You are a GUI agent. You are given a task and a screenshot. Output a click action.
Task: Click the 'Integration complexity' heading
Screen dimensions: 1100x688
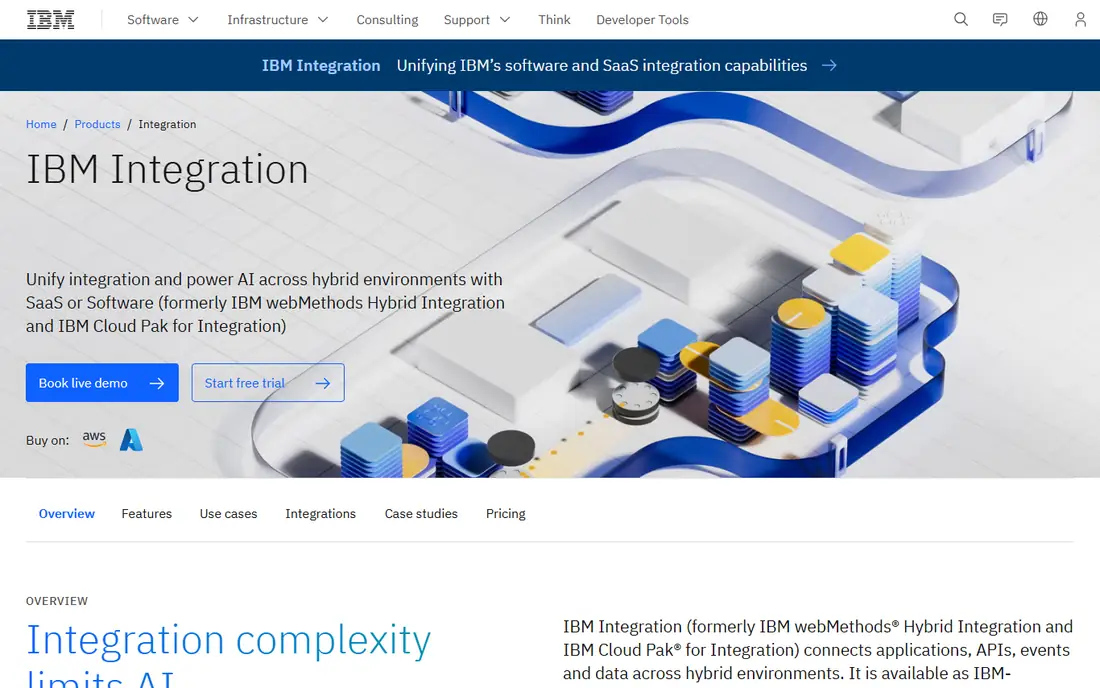(229, 640)
